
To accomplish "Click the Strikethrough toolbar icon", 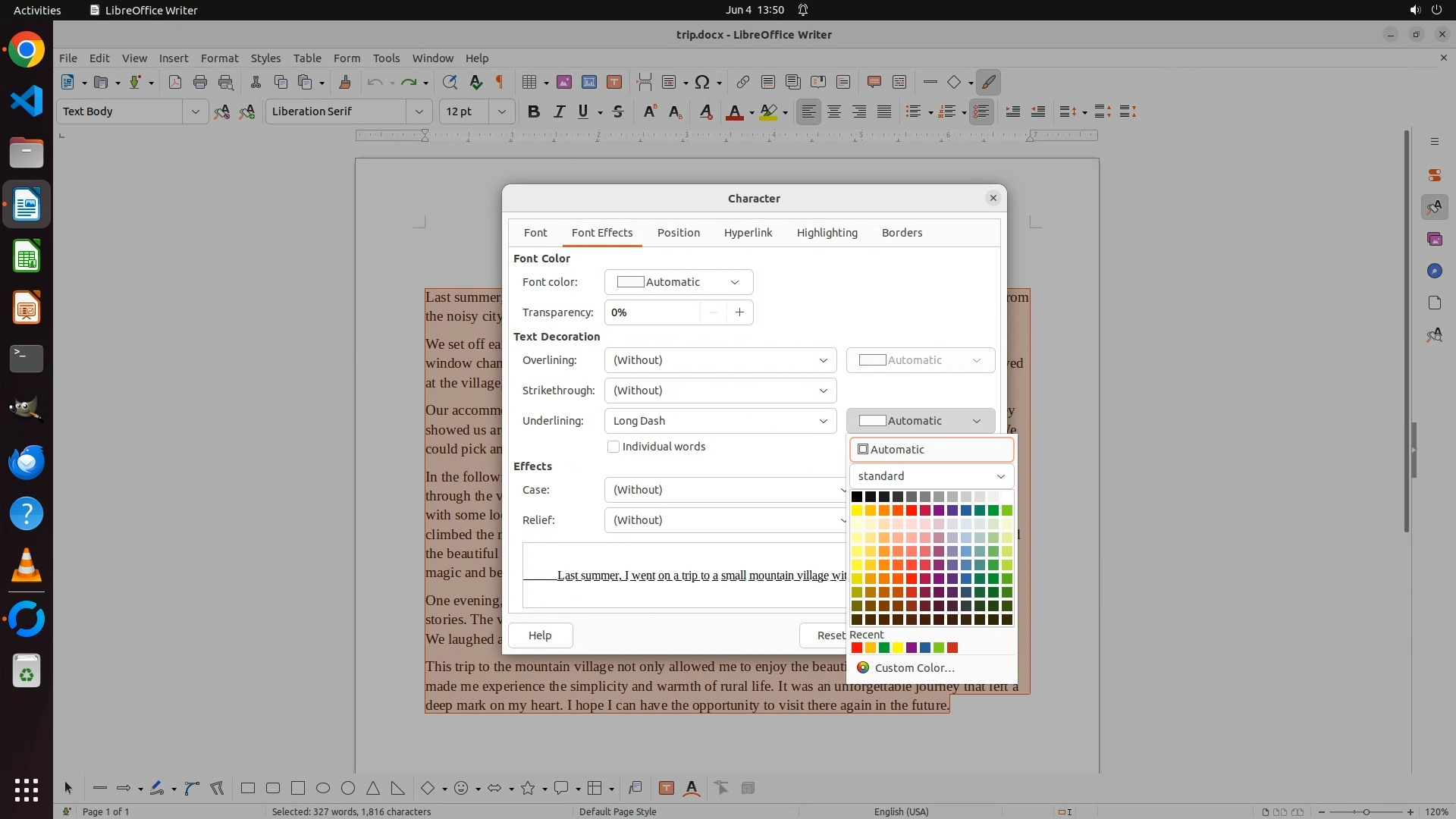I will tap(618, 111).
